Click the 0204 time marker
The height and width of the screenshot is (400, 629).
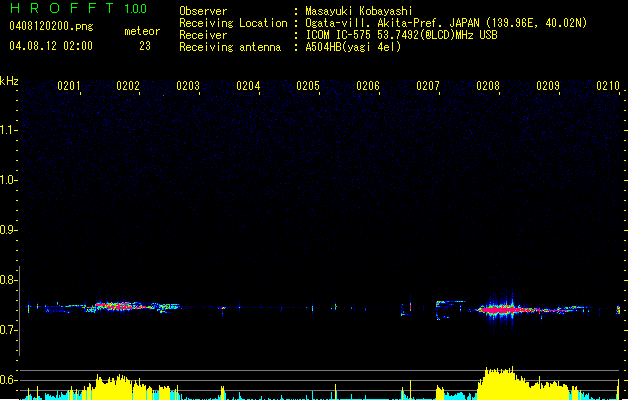point(248,86)
